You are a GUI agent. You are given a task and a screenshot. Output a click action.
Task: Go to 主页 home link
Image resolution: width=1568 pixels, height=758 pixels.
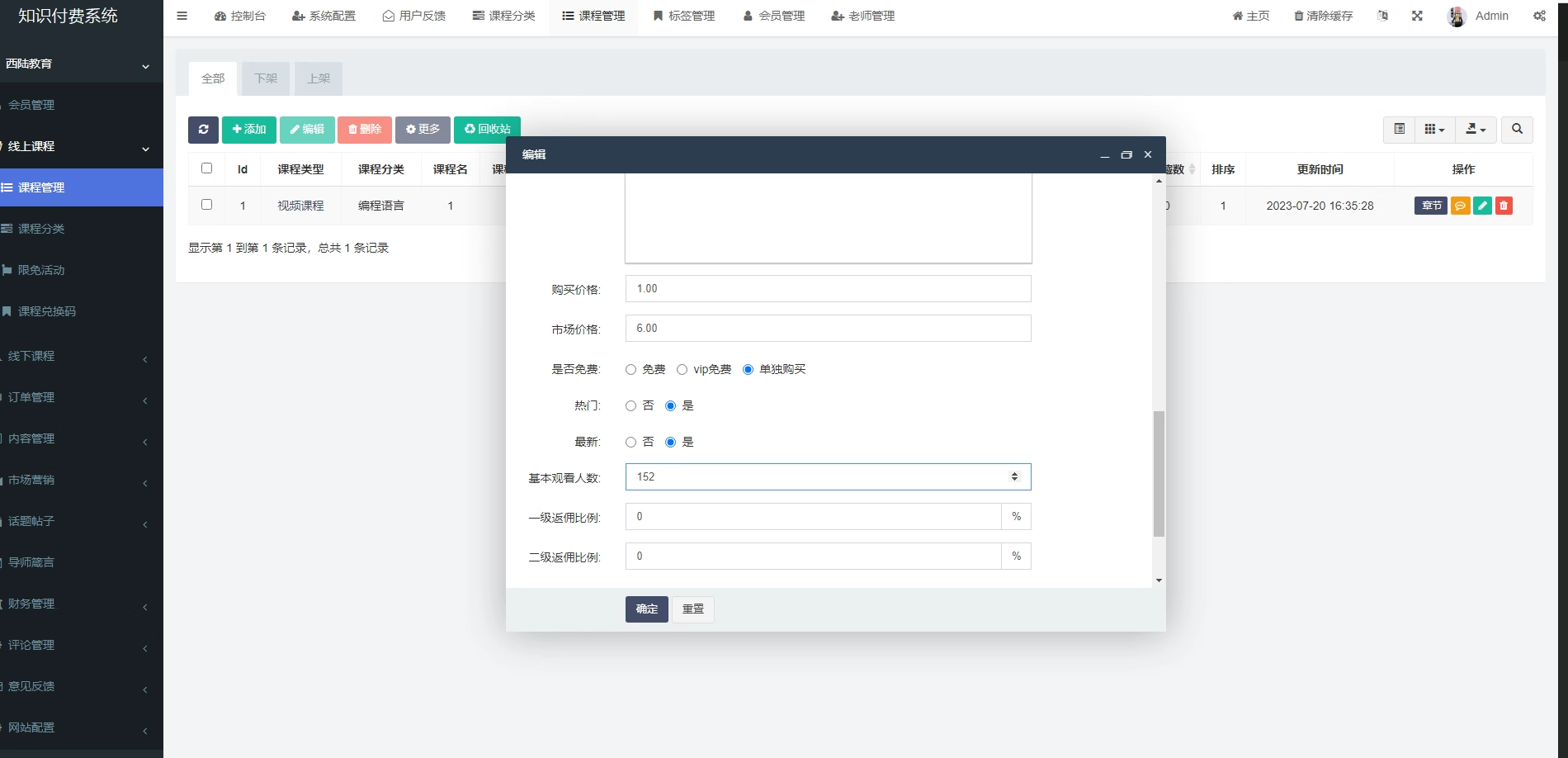click(1251, 16)
